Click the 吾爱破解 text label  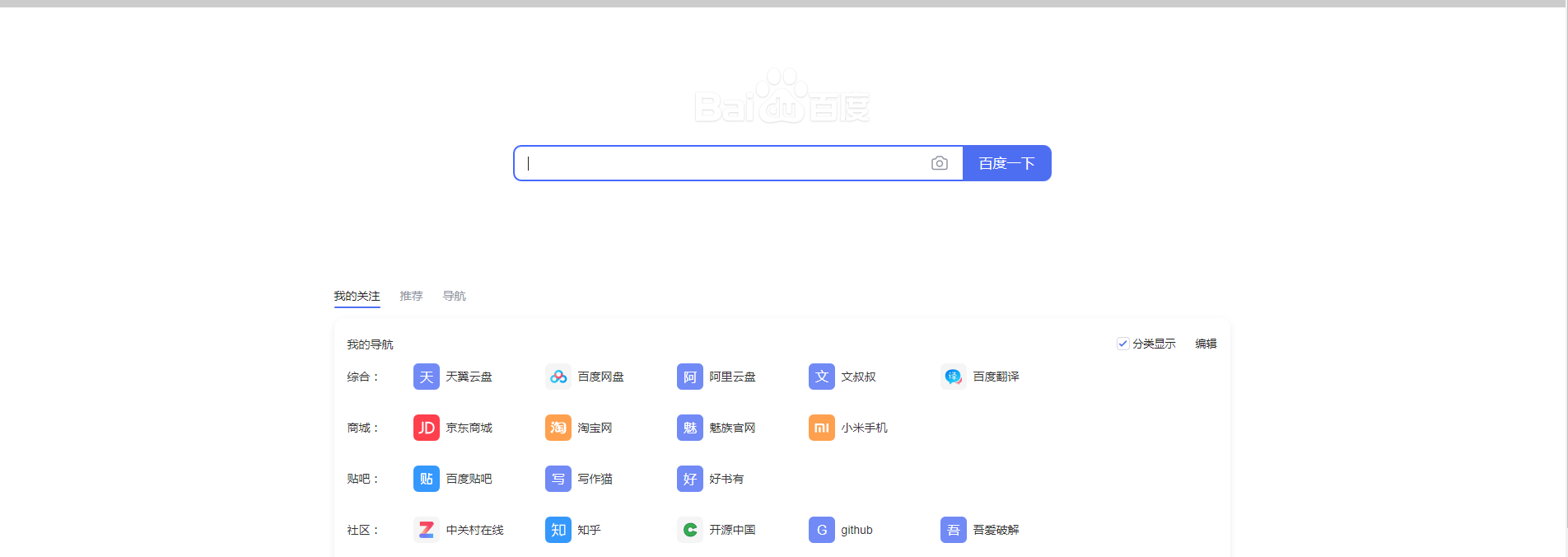(x=996, y=530)
